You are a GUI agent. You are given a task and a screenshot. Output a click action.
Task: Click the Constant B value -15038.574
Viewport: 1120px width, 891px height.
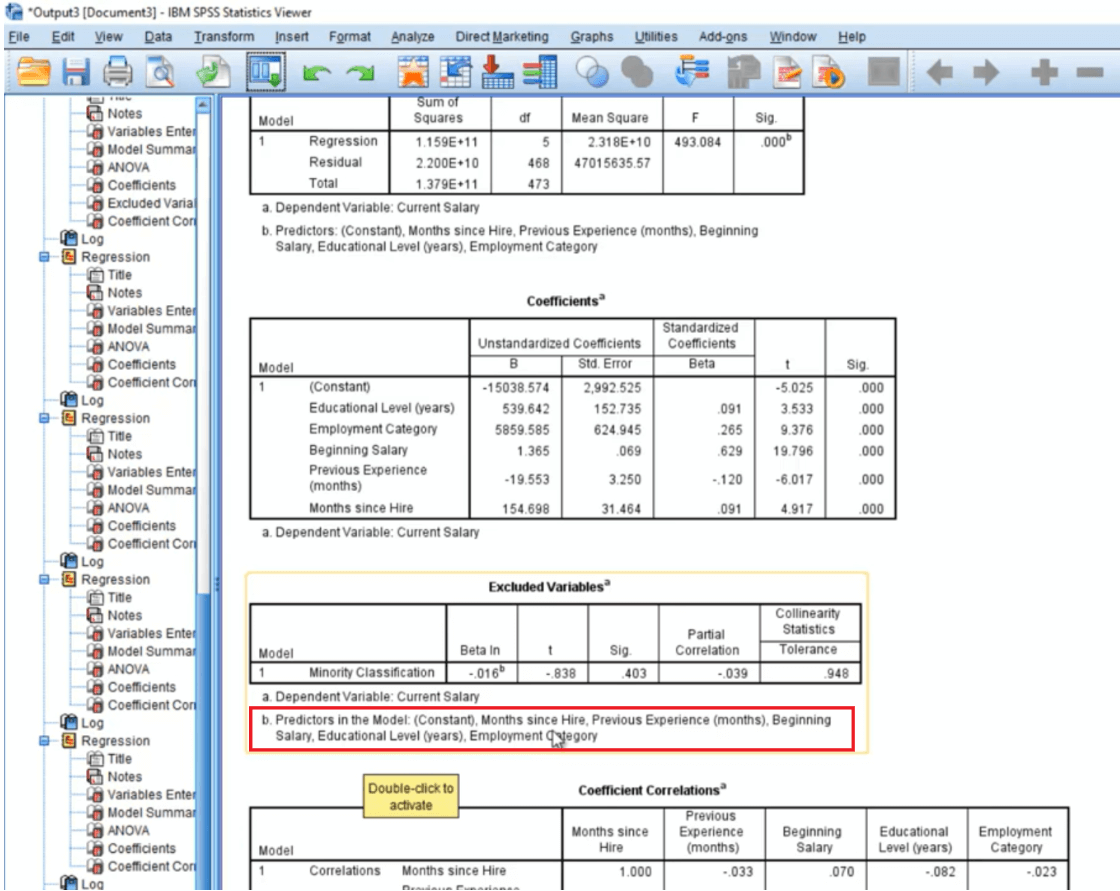(516, 388)
